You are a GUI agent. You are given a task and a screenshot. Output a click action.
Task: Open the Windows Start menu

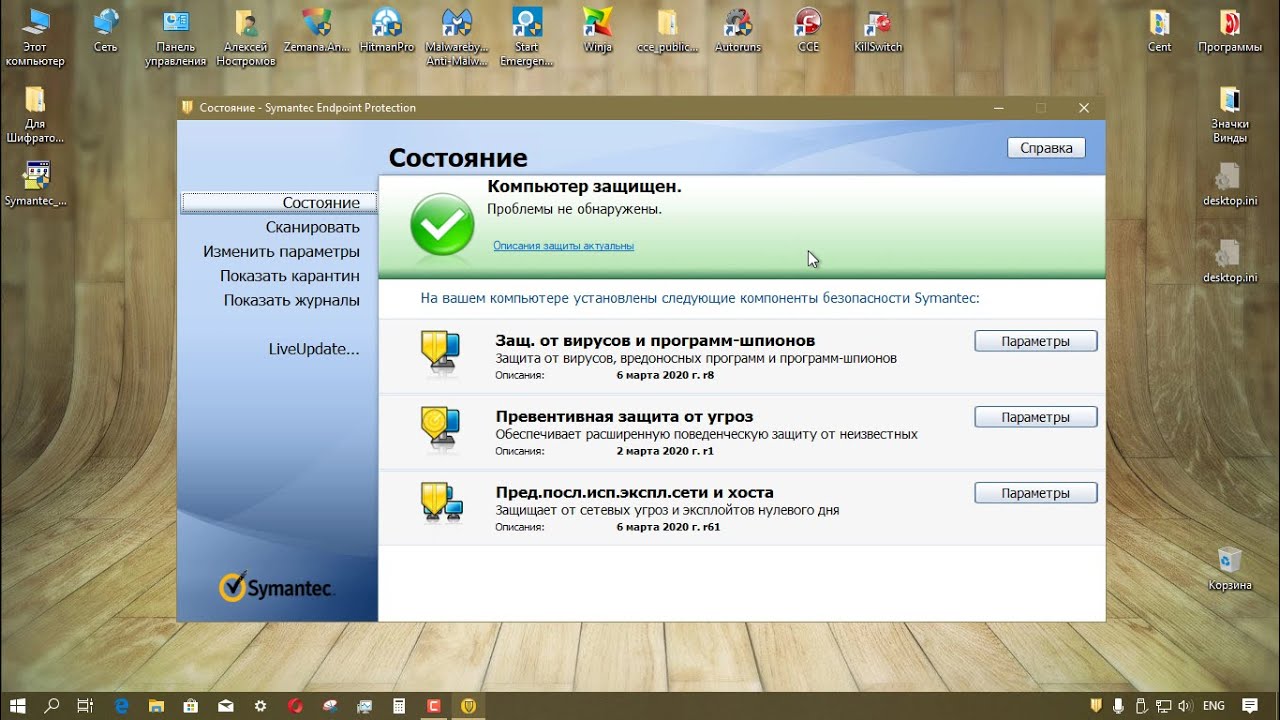[x=17, y=705]
